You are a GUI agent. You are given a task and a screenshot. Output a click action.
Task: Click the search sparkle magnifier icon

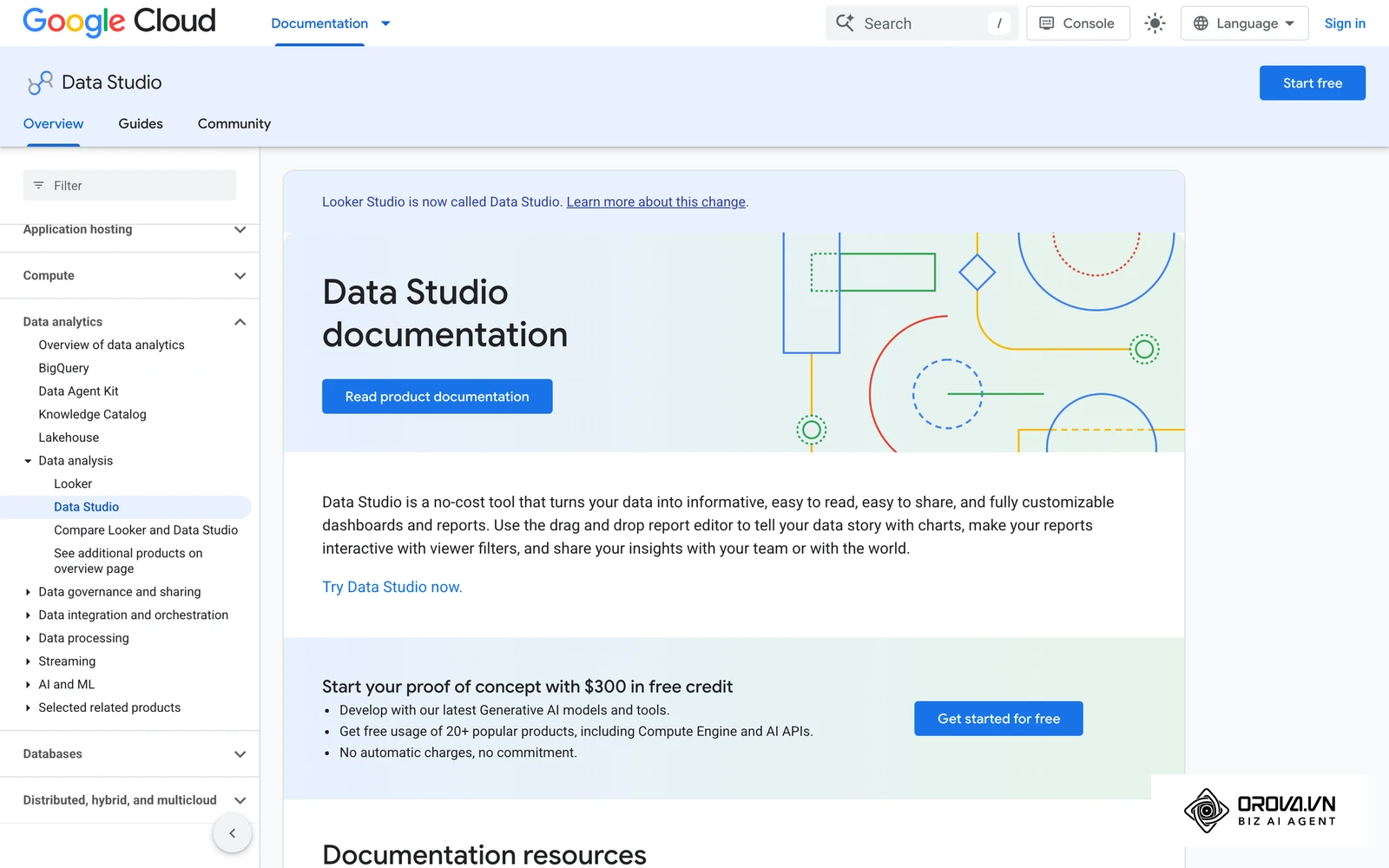point(845,23)
